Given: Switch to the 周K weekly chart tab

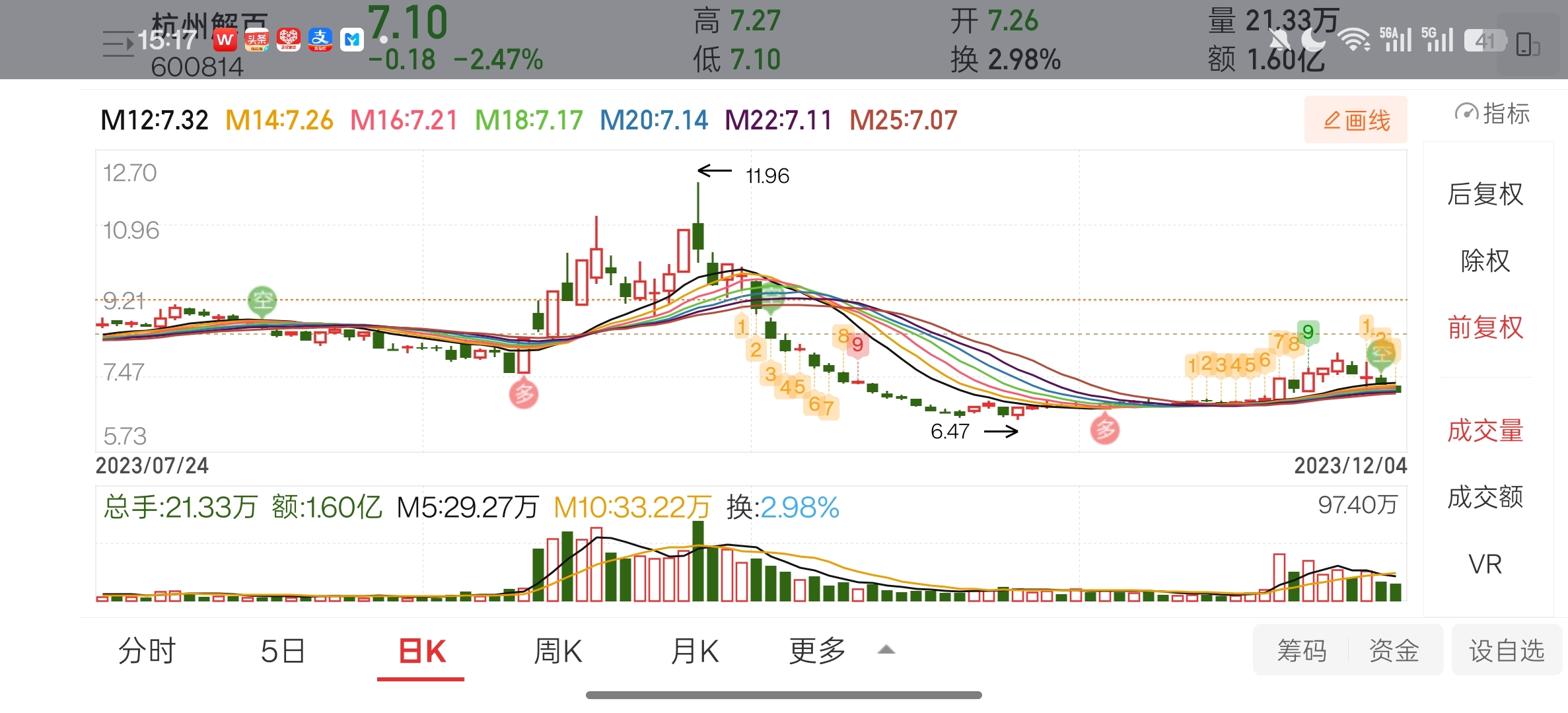Looking at the screenshot, I should pyautogui.click(x=557, y=652).
